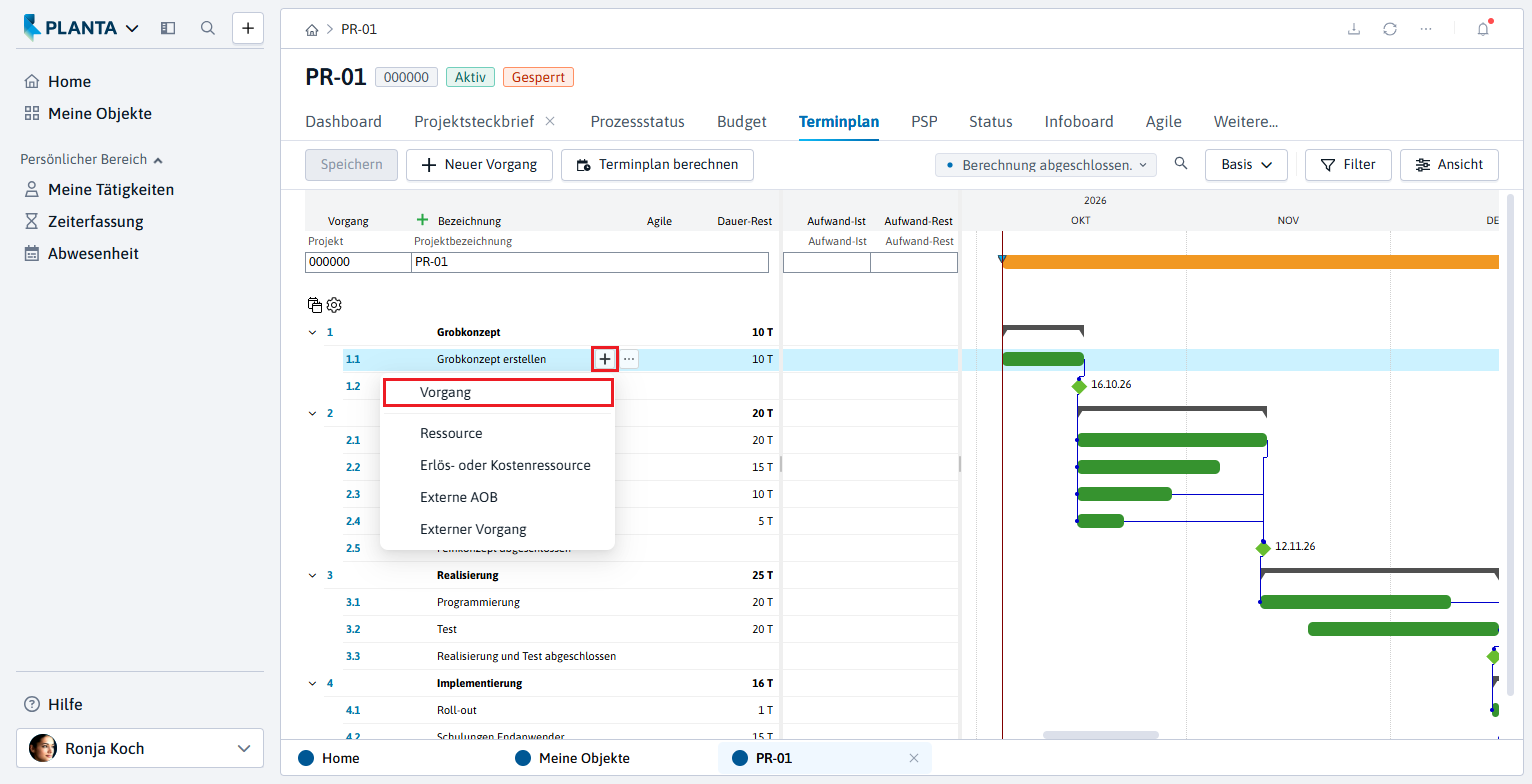Choose Ressource in the popup menu
Screen dimensions: 1532x784
(451, 433)
